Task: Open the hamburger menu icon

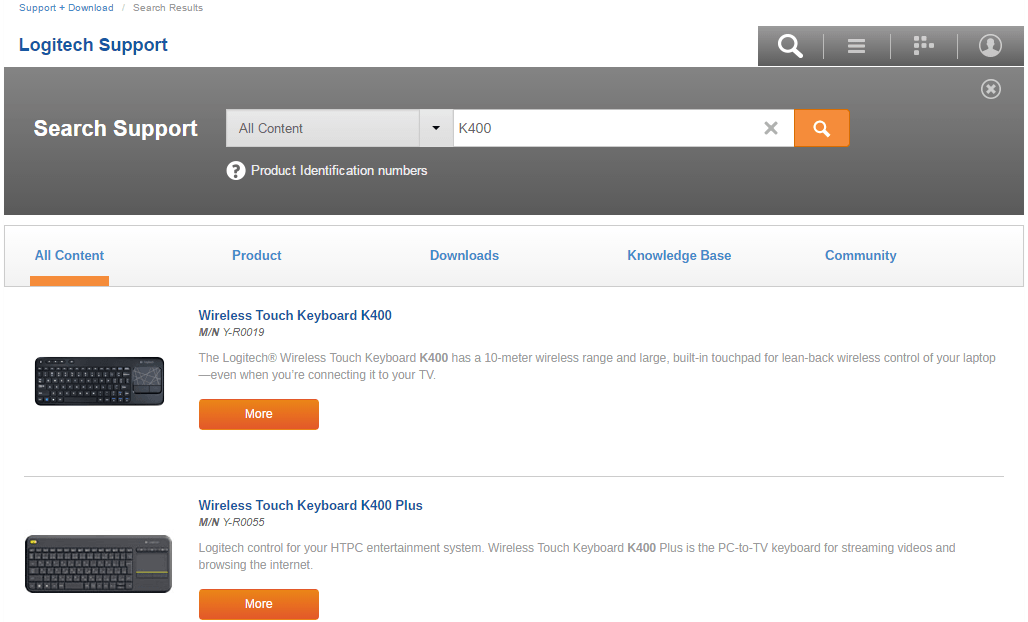Action: 856,46
